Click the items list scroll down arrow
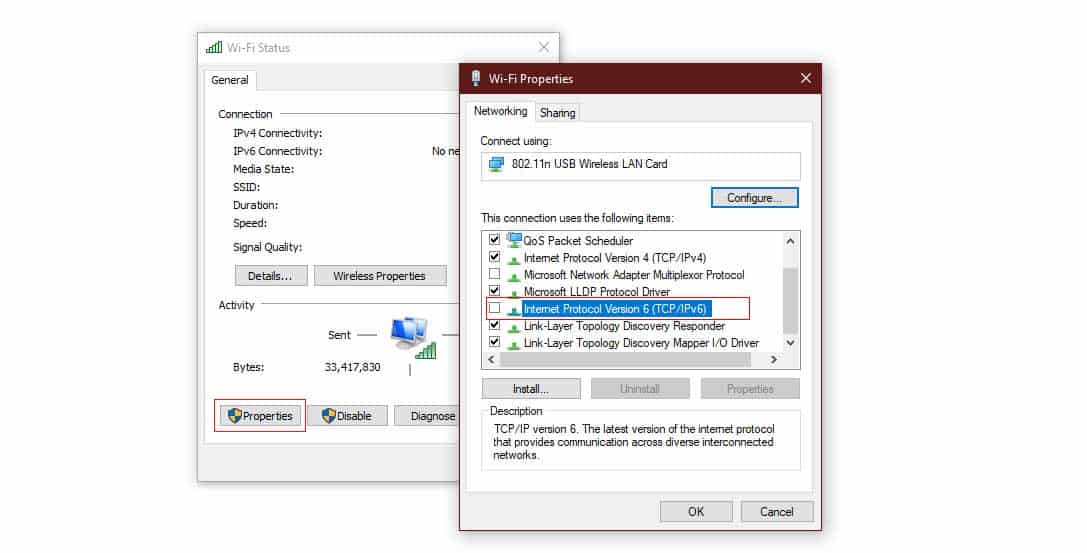The width and height of the screenshot is (1087, 553). tap(790, 343)
